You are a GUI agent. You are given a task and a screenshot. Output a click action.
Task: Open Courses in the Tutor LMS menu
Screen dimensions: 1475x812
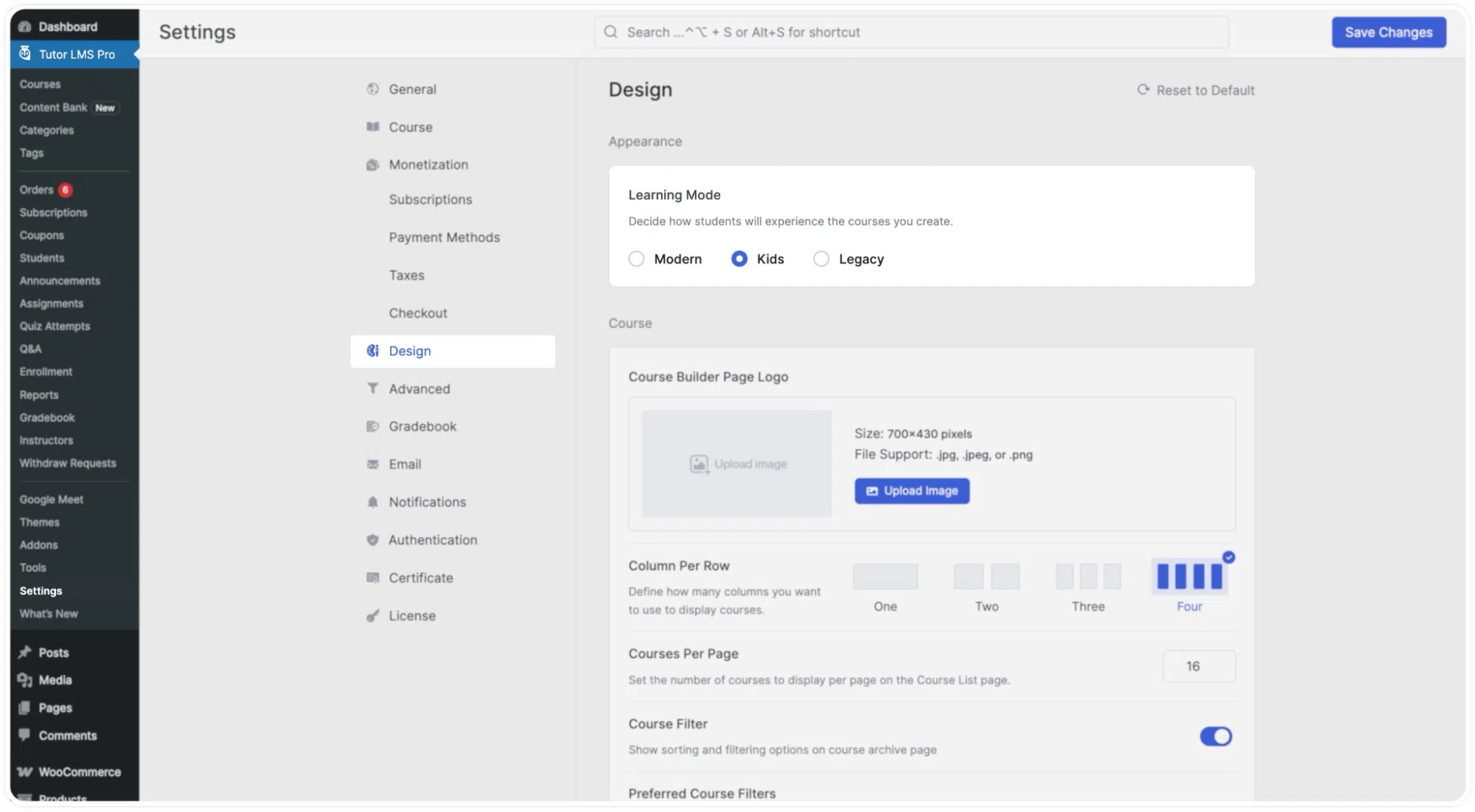(x=40, y=84)
